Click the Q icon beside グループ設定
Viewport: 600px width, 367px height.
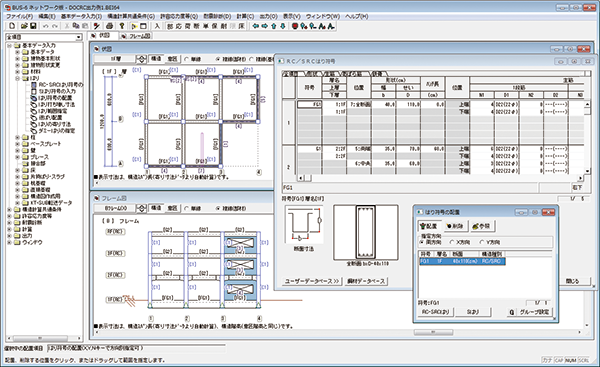(x=512, y=312)
